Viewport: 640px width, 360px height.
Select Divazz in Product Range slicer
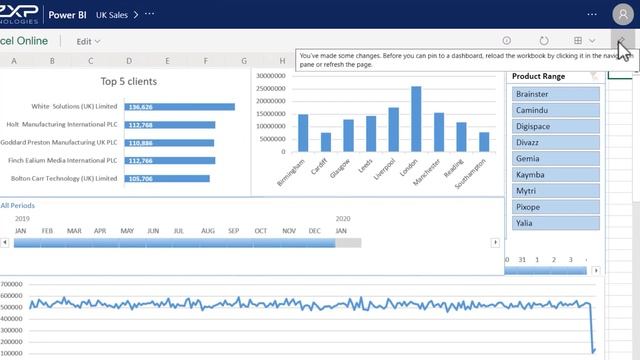(556, 142)
